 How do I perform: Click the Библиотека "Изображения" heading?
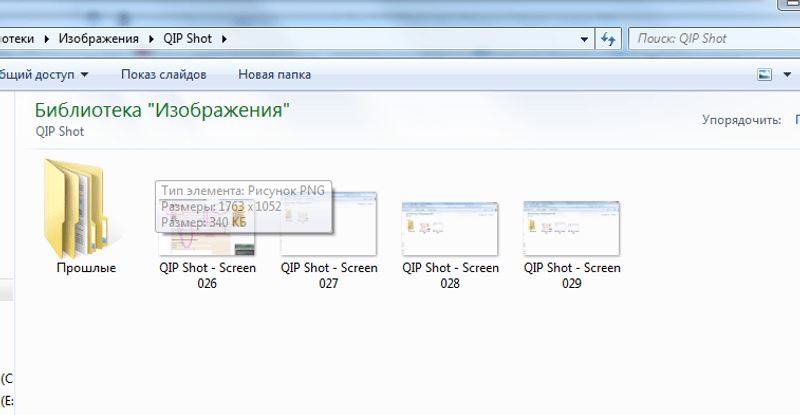(162, 110)
